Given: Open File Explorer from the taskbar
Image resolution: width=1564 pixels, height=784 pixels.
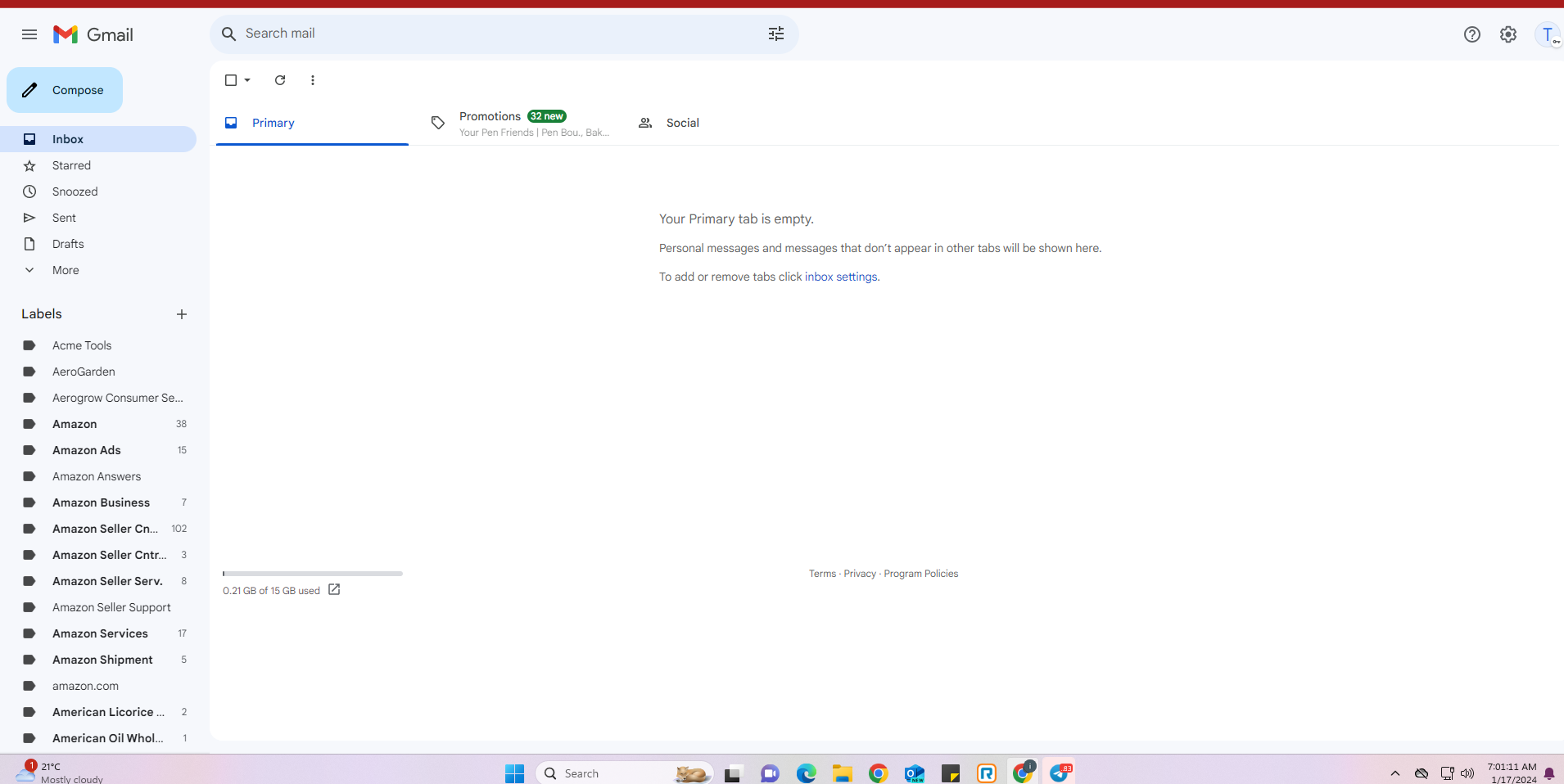Looking at the screenshot, I should [843, 773].
